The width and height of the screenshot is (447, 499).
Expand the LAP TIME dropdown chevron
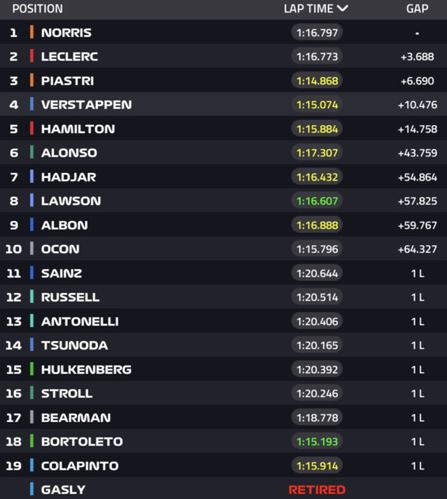pos(342,8)
